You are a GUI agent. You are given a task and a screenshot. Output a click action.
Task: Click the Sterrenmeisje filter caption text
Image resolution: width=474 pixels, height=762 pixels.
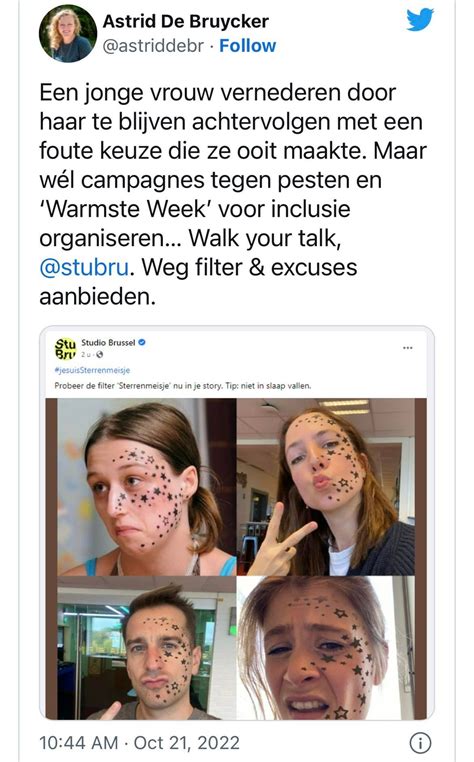coord(183,386)
